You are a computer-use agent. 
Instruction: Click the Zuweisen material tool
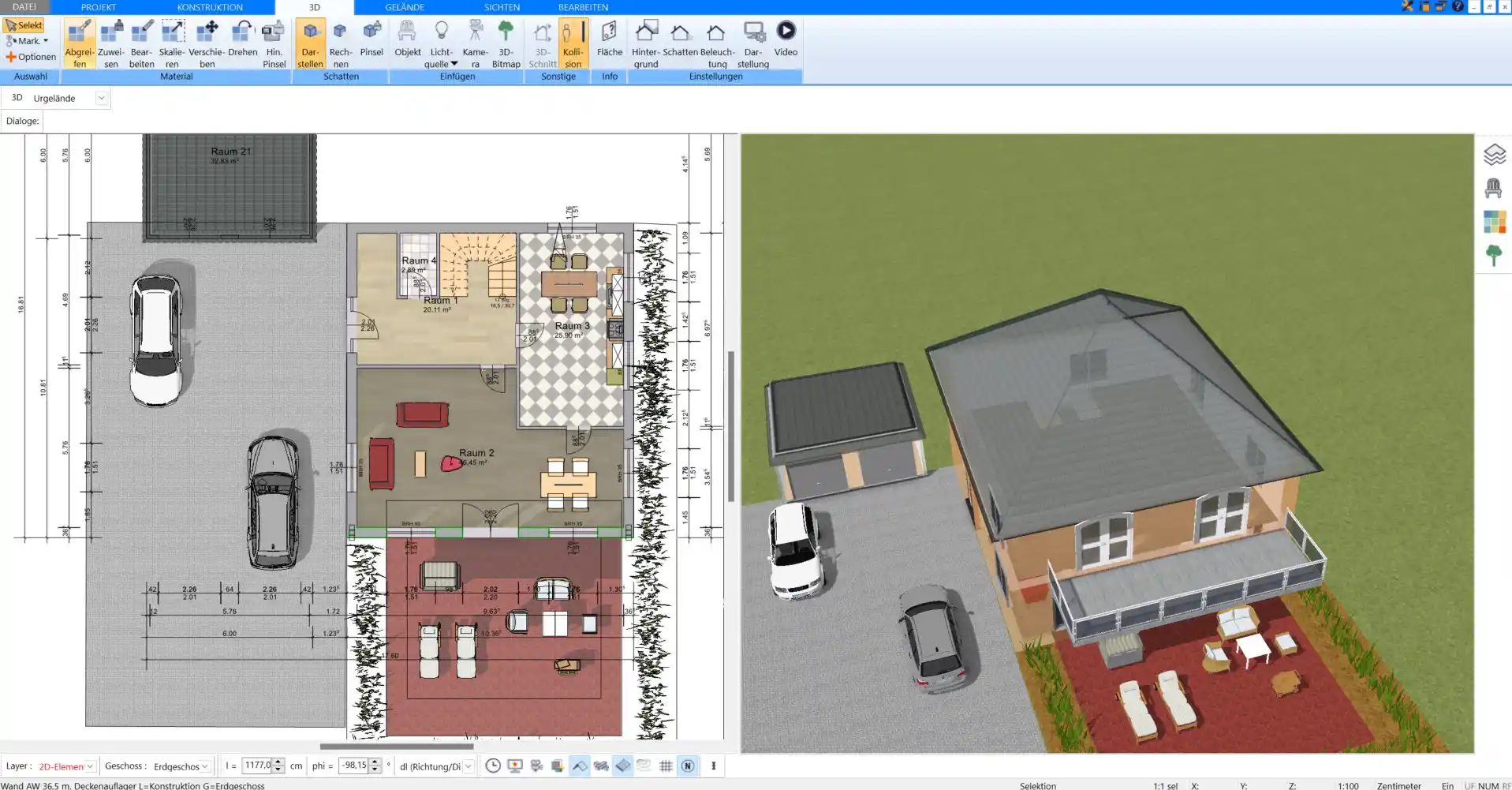pyautogui.click(x=111, y=44)
